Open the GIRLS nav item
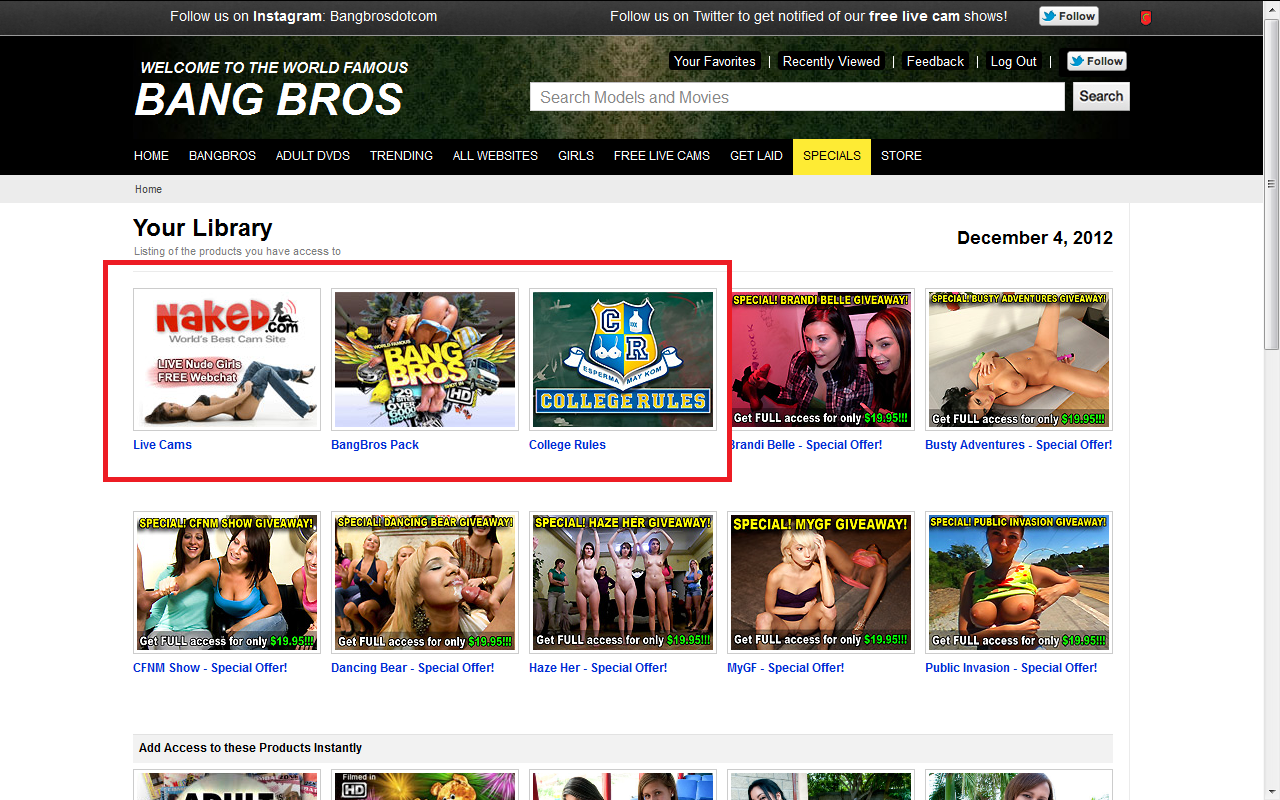 click(x=576, y=156)
